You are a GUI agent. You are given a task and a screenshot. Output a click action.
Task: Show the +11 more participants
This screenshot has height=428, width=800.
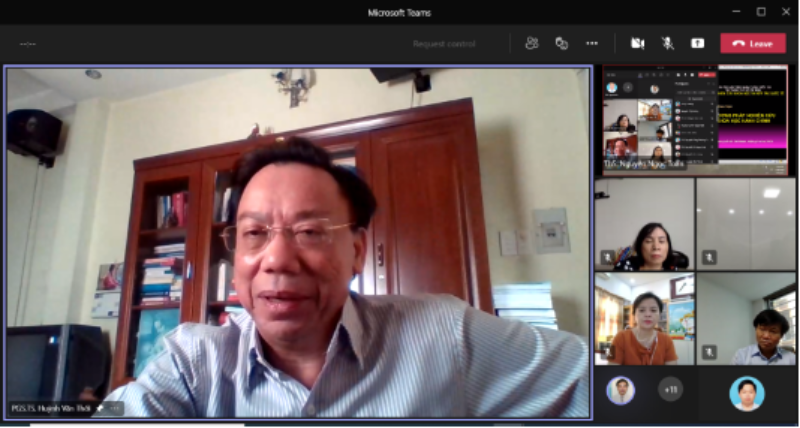(x=670, y=390)
